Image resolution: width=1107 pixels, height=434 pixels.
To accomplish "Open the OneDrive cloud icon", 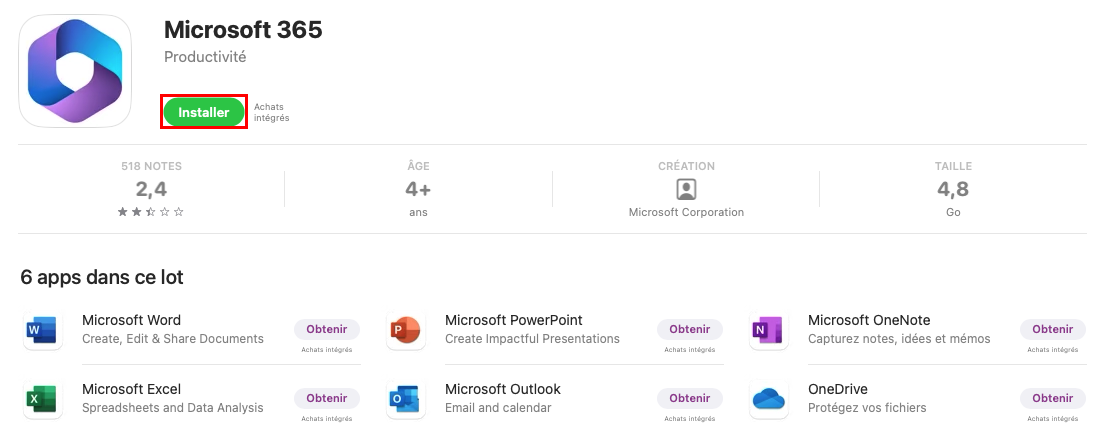I will [768, 399].
